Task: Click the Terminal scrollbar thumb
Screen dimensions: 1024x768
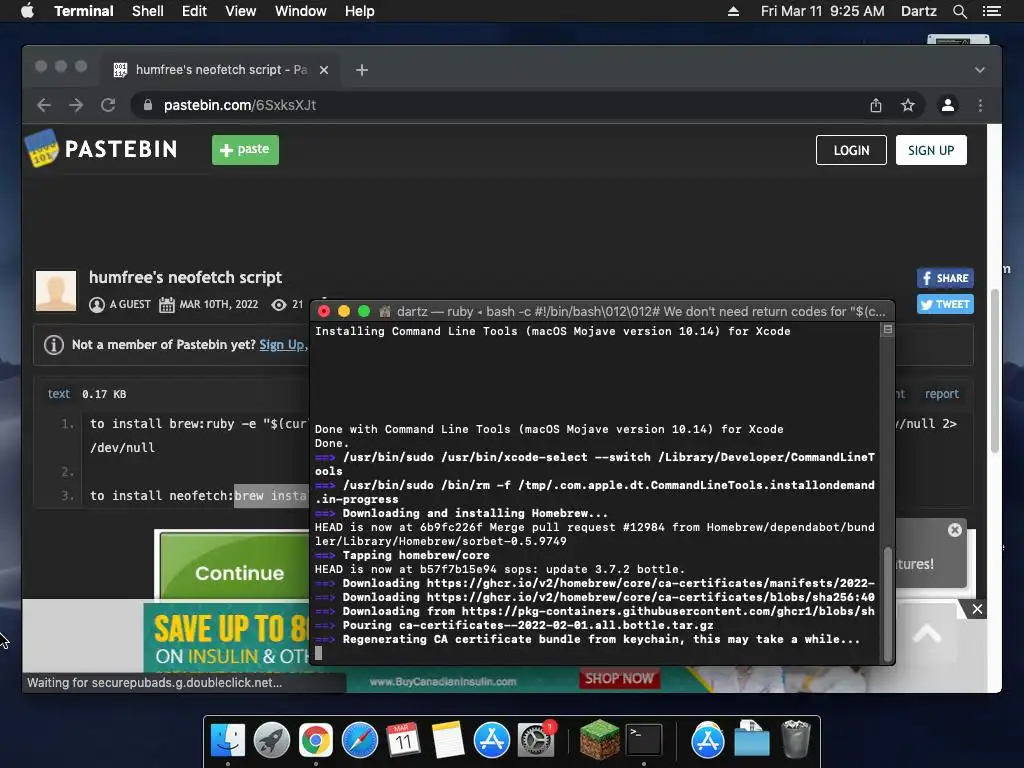Action: click(x=888, y=604)
